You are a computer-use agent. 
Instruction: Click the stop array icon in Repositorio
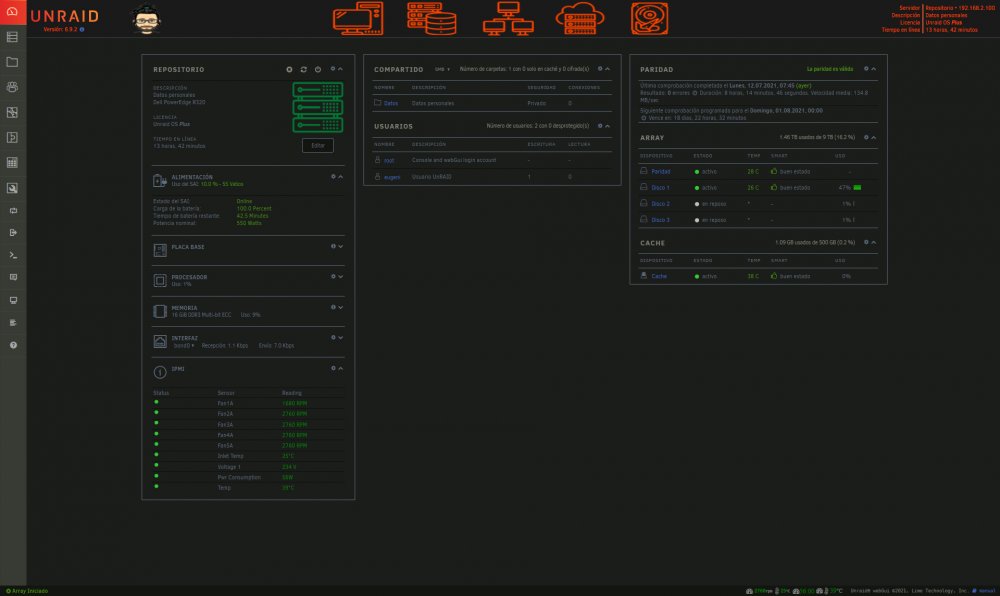[x=289, y=69]
